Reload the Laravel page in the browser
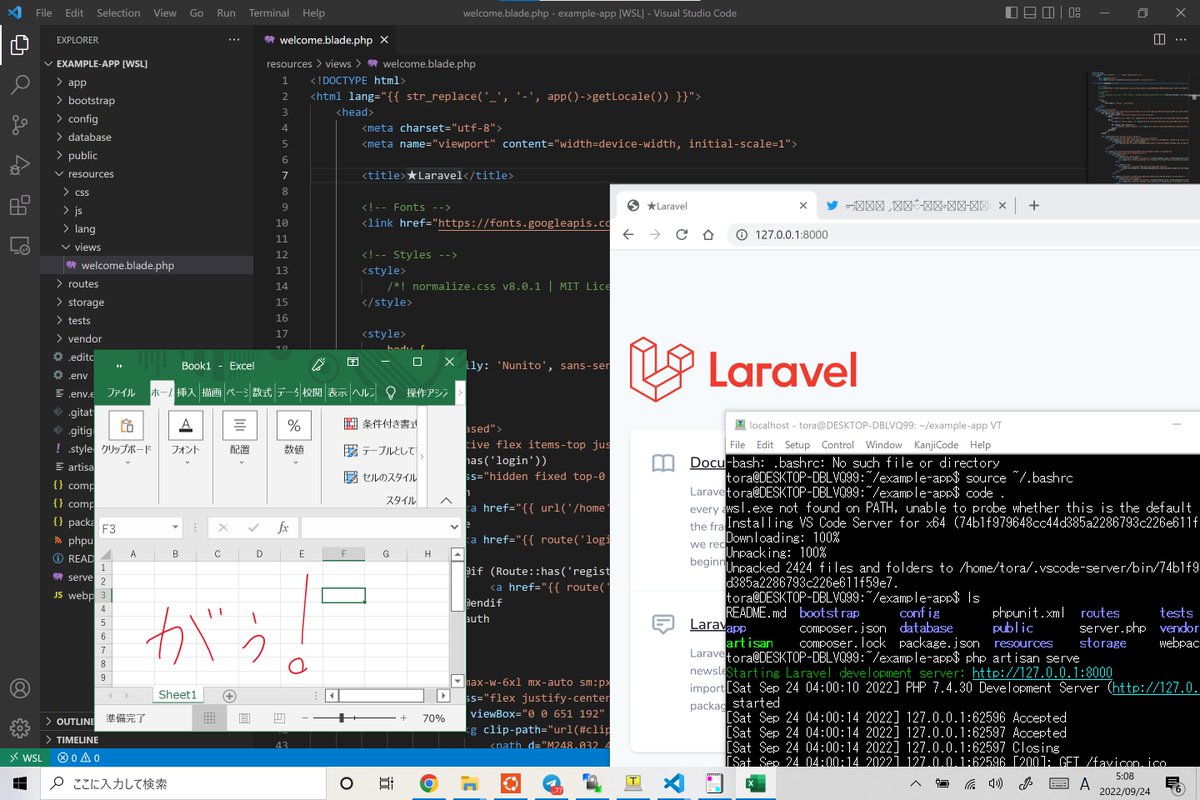This screenshot has width=1200, height=800. [x=682, y=234]
